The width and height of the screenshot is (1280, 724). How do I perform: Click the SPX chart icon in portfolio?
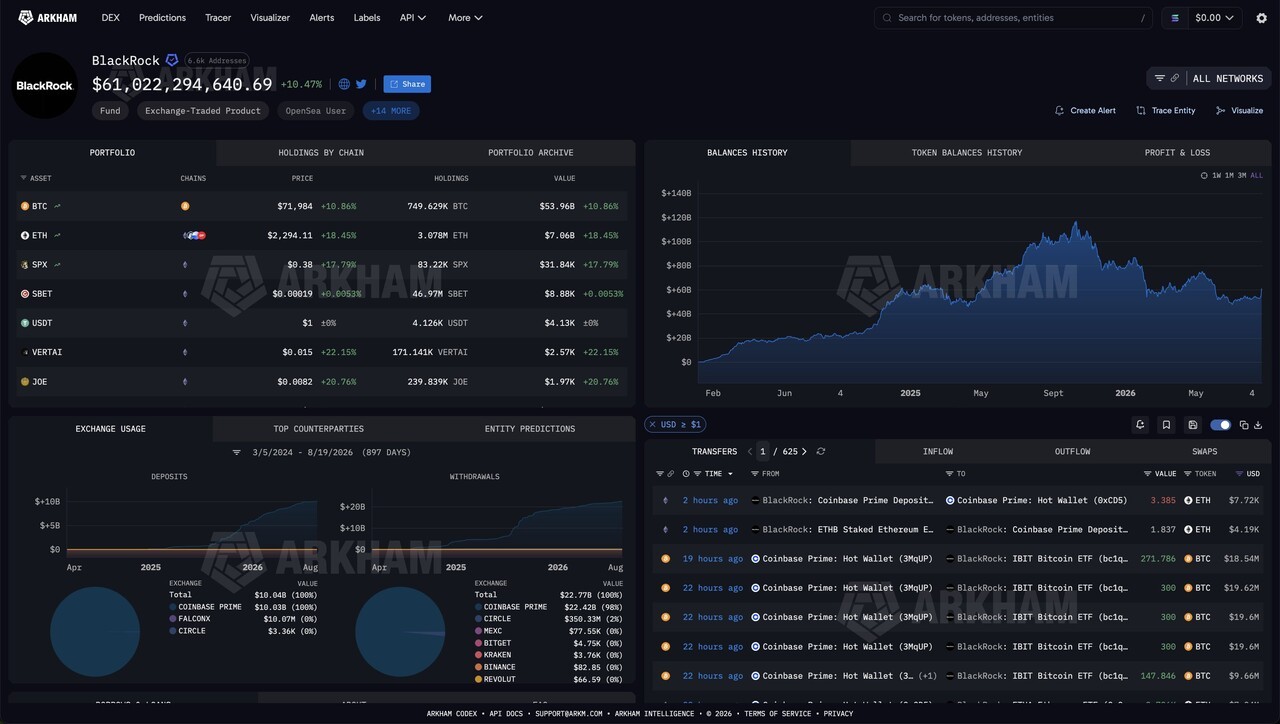57,264
